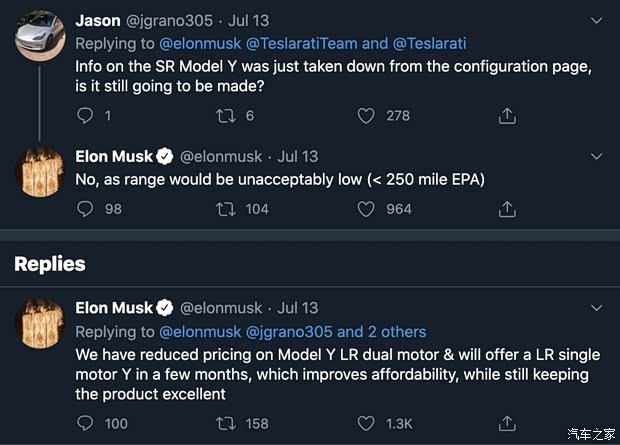This screenshot has height=445, width=620.
Task: Retweet the tweet with 158 retweets
Action: (226, 423)
